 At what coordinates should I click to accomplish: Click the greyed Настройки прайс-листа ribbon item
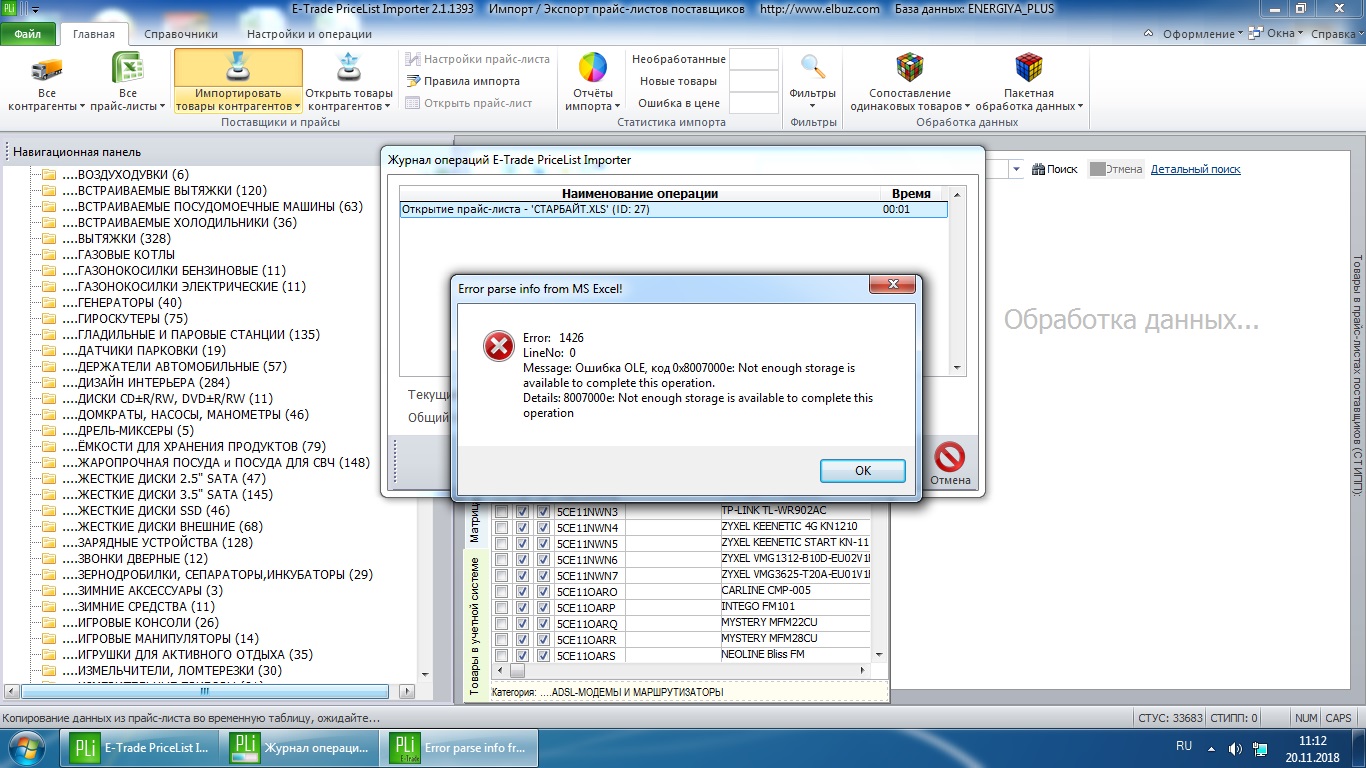coord(478,59)
